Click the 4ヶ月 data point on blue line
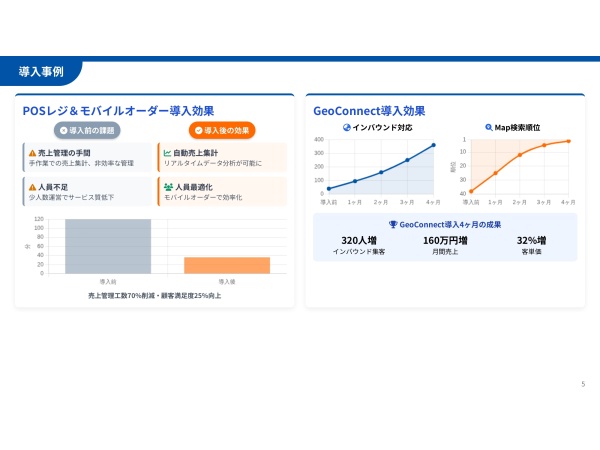This screenshot has width=600, height=450. 434,145
